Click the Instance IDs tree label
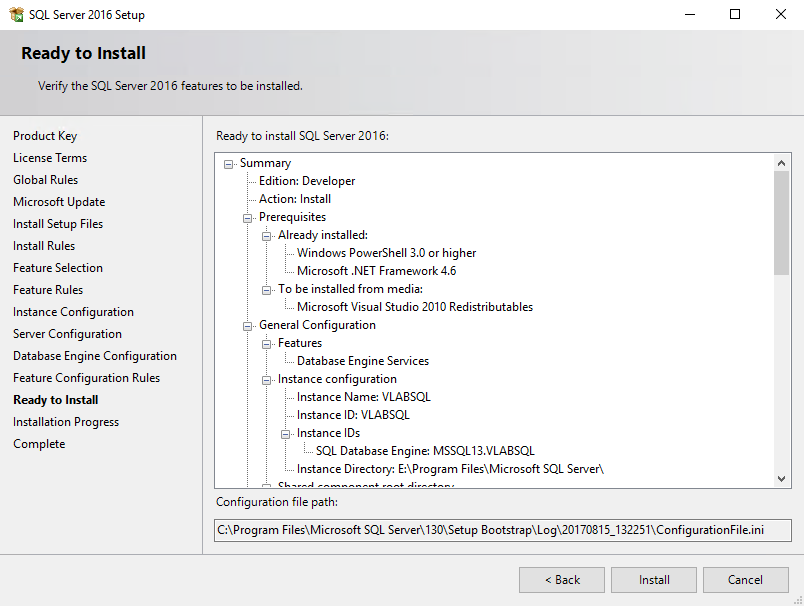Image resolution: width=804 pixels, height=606 pixels. point(328,433)
